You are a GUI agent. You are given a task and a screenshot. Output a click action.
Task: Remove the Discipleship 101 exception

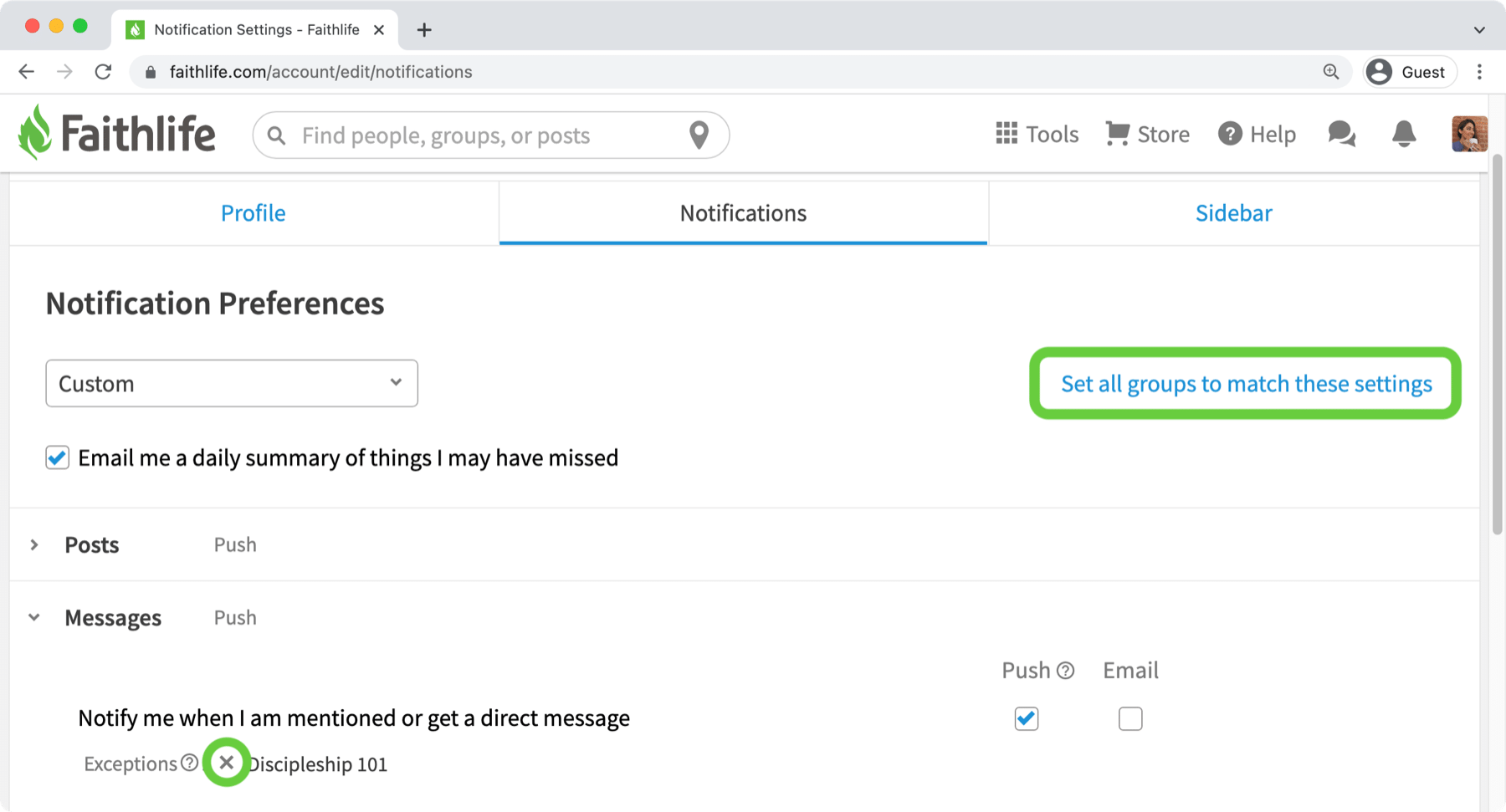click(x=227, y=763)
